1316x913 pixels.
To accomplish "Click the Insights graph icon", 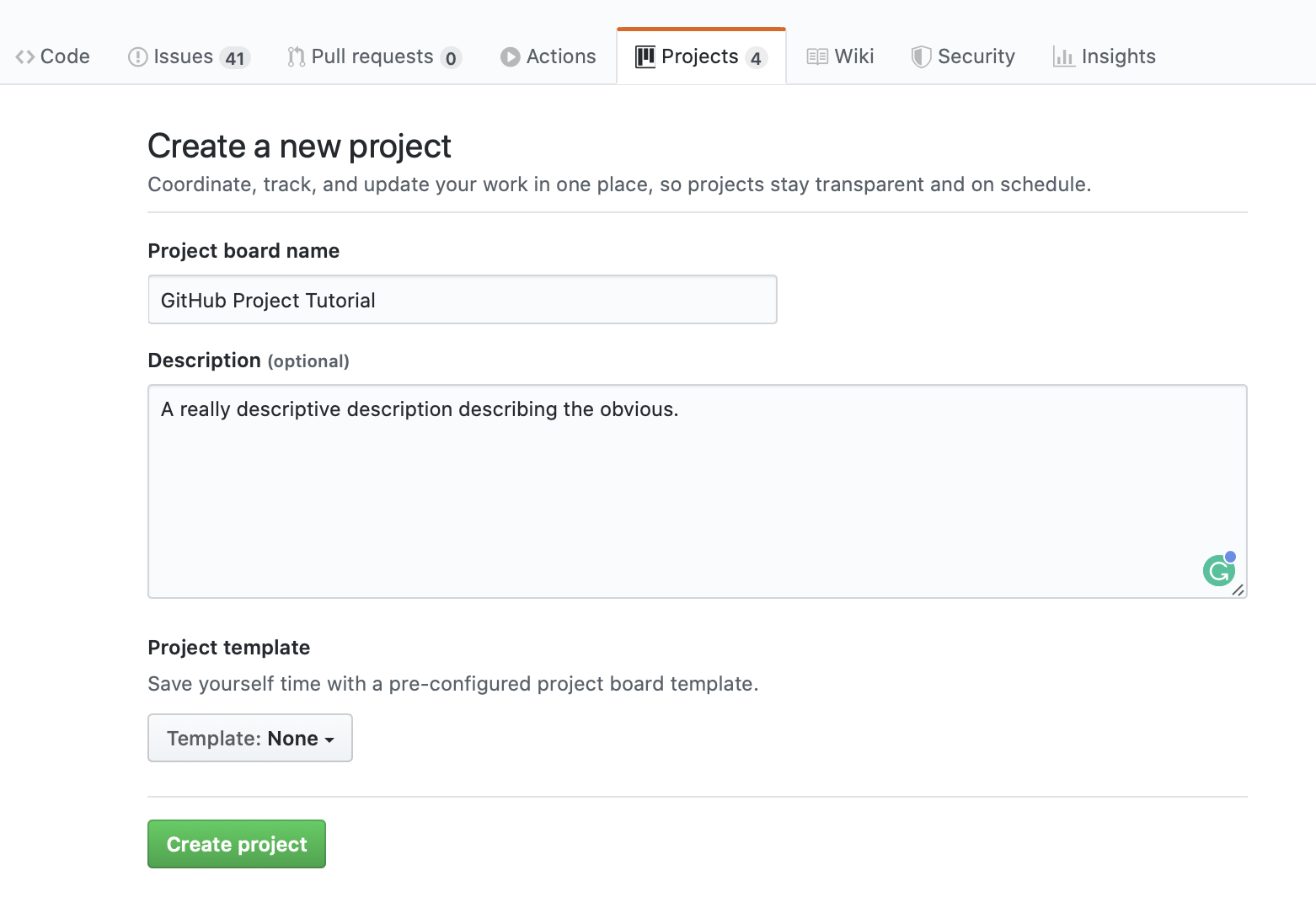I will tap(1063, 56).
